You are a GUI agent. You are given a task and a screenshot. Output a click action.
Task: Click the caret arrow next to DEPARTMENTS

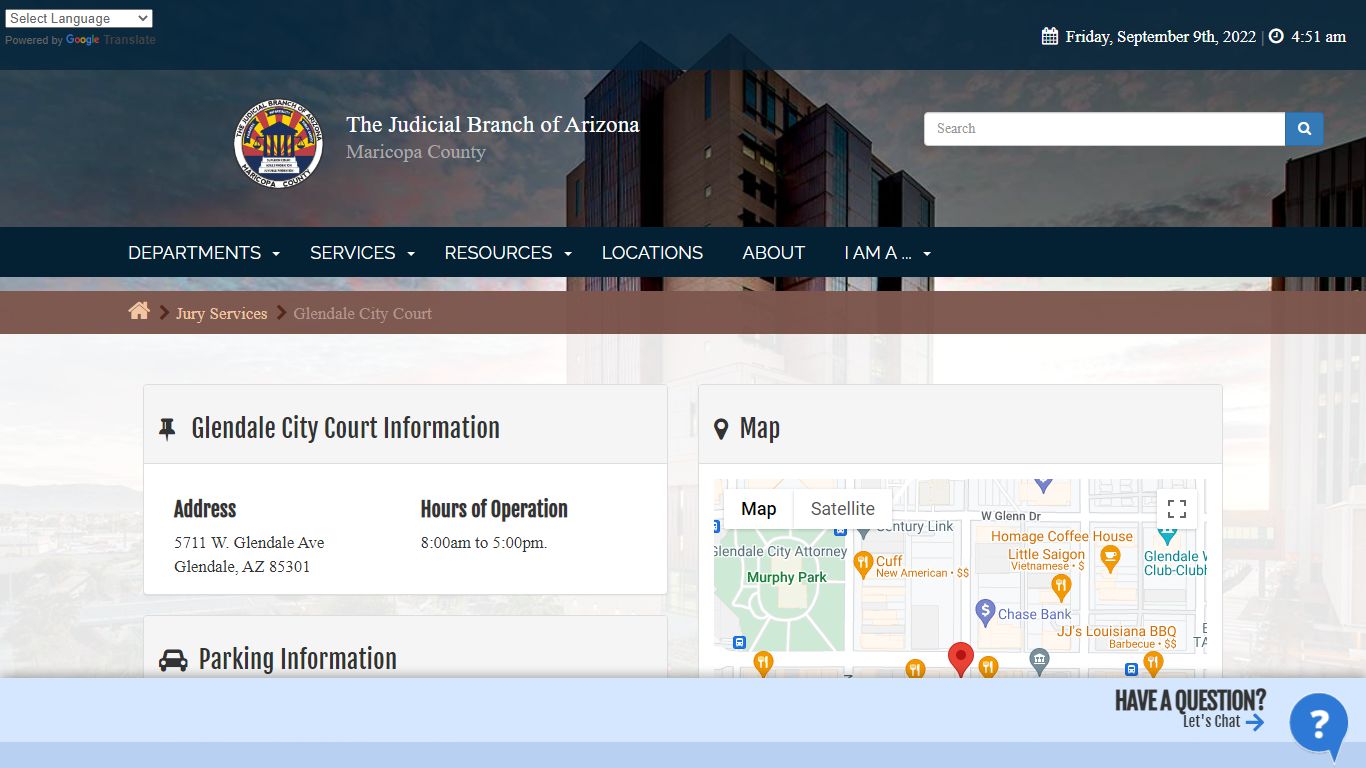click(276, 254)
